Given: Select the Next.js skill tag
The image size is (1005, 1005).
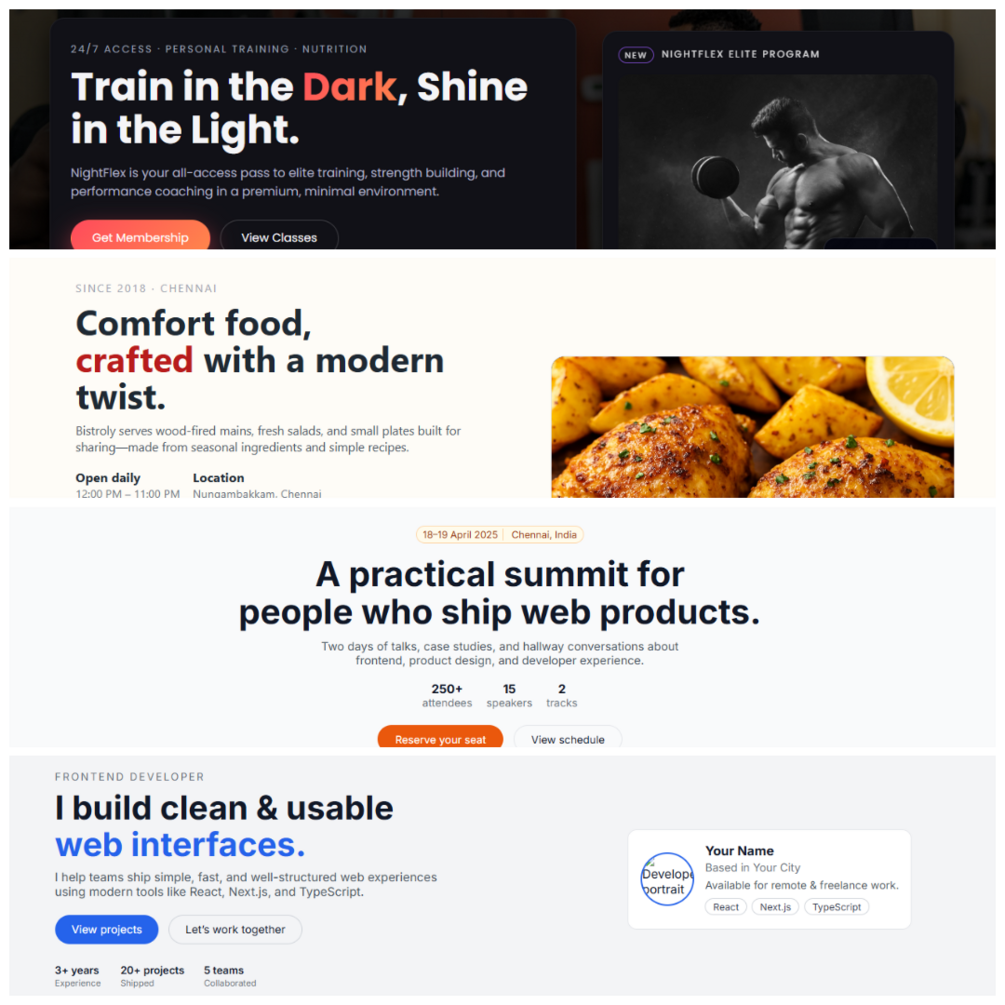Looking at the screenshot, I should pyautogui.click(x=775, y=907).
